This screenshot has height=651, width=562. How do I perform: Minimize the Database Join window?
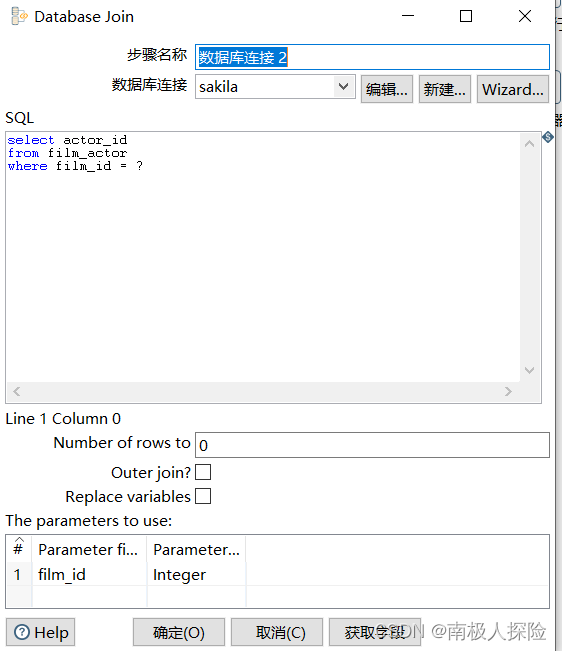pos(408,16)
